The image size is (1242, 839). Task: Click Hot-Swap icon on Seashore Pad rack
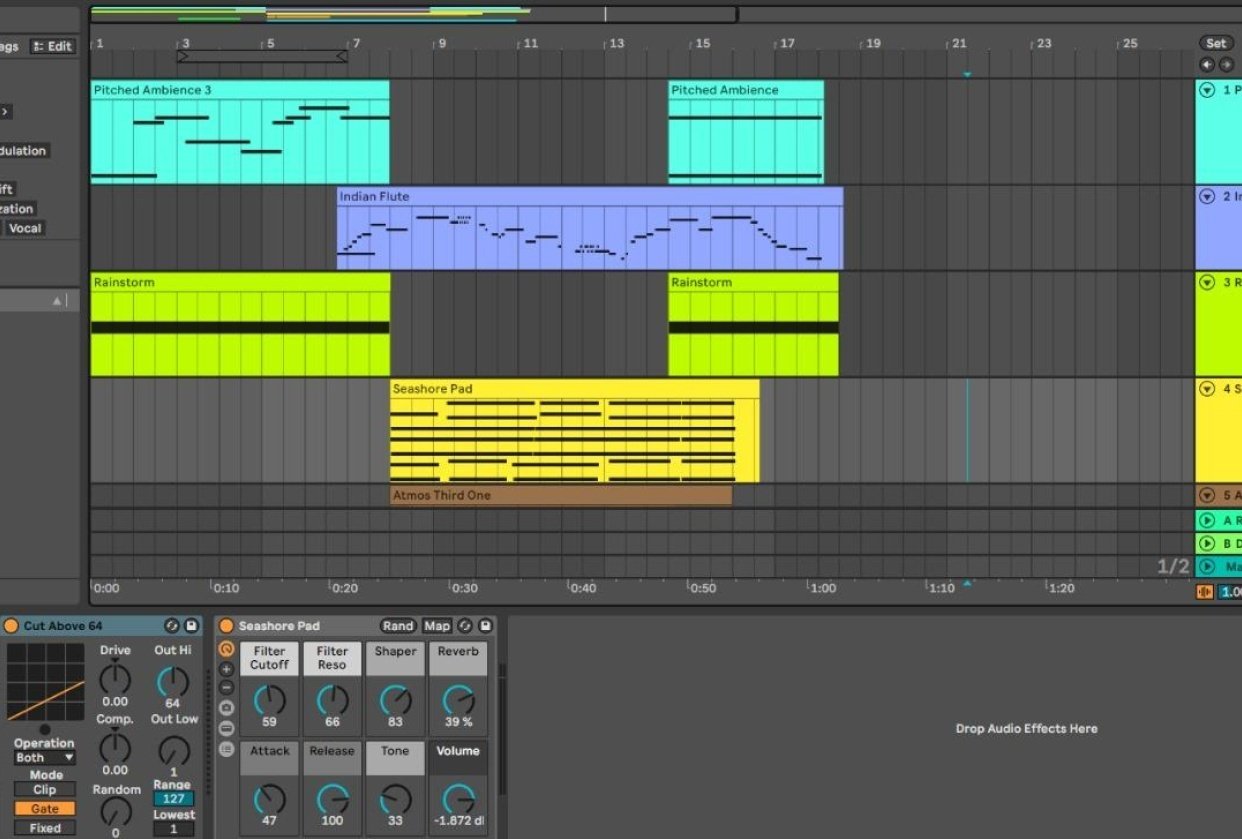coord(465,626)
